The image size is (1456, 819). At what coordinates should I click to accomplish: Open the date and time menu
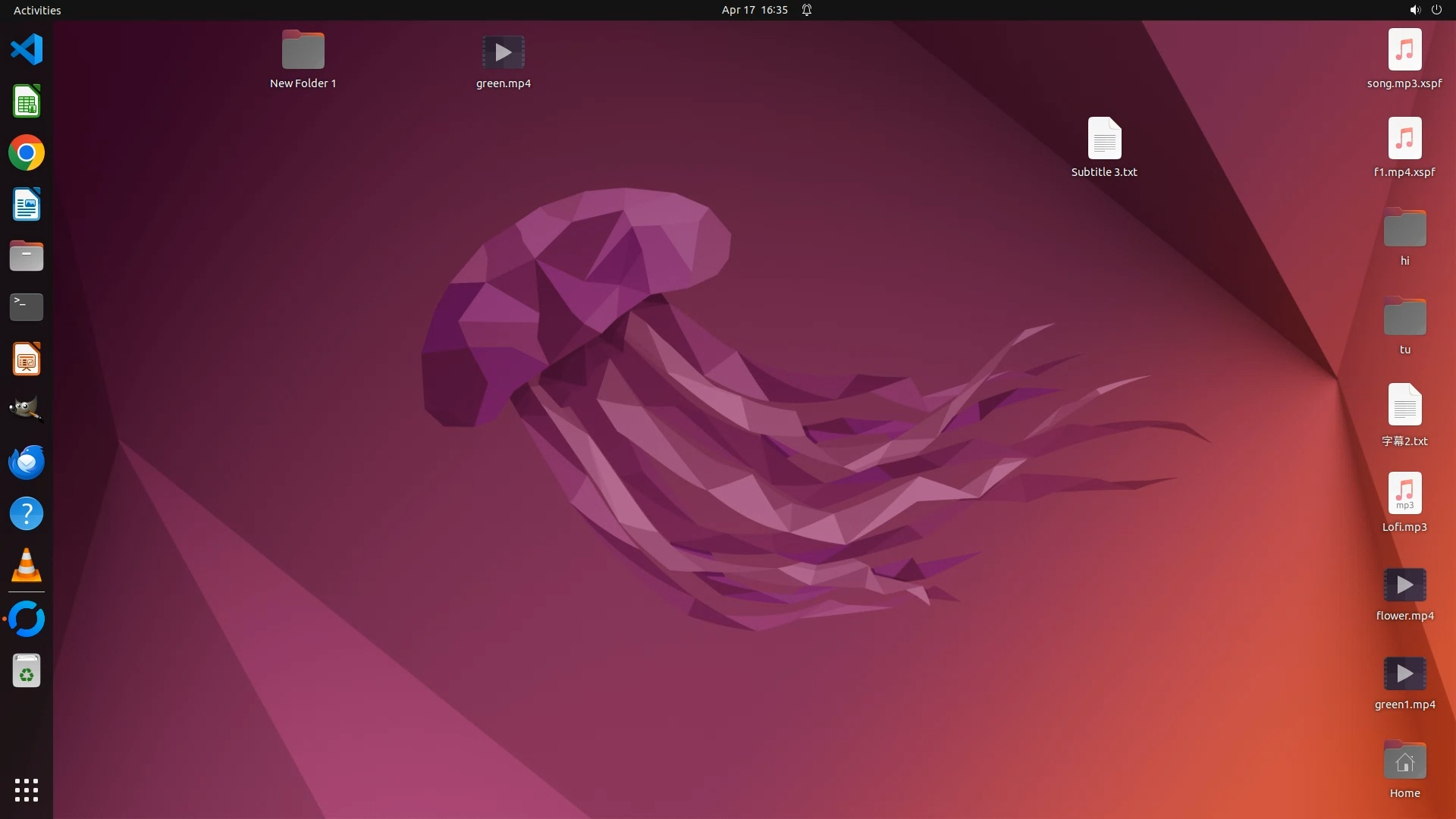click(x=755, y=10)
